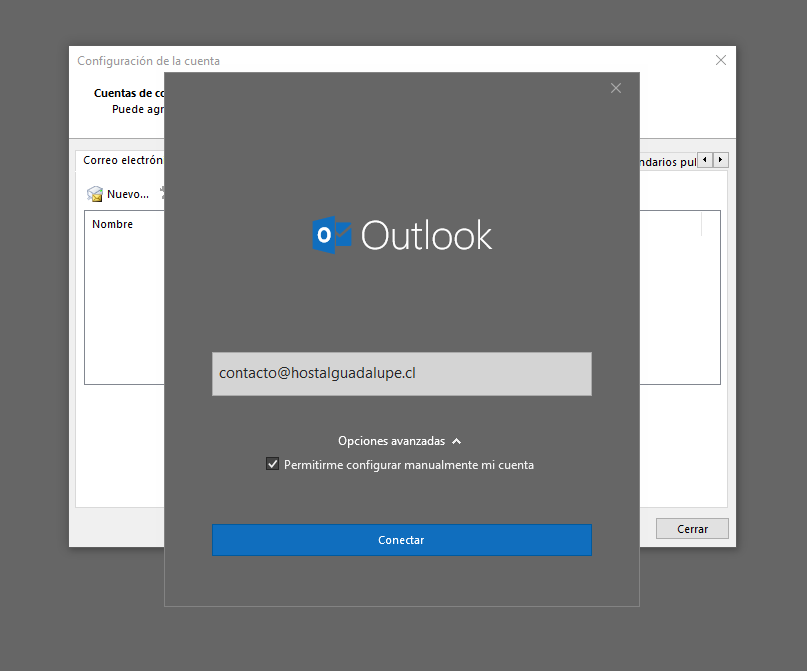Image resolution: width=807 pixels, height=671 pixels.
Task: Select the Correo electrónico tab
Action: coord(122,161)
